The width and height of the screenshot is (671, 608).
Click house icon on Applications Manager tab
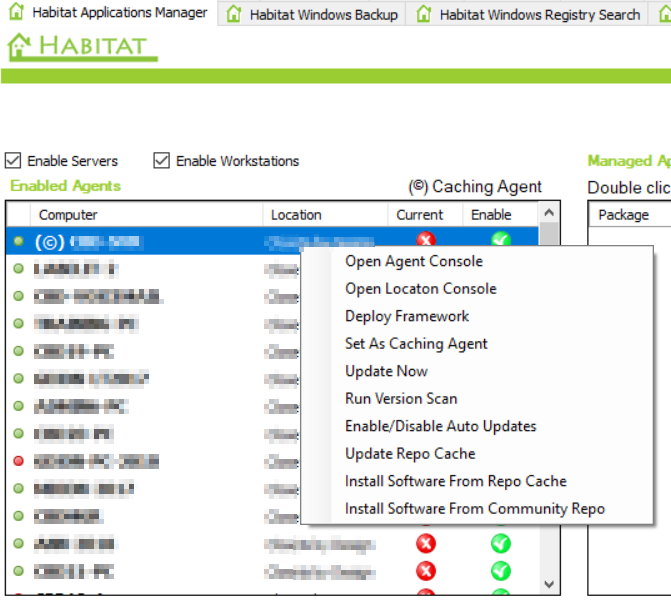(16, 13)
